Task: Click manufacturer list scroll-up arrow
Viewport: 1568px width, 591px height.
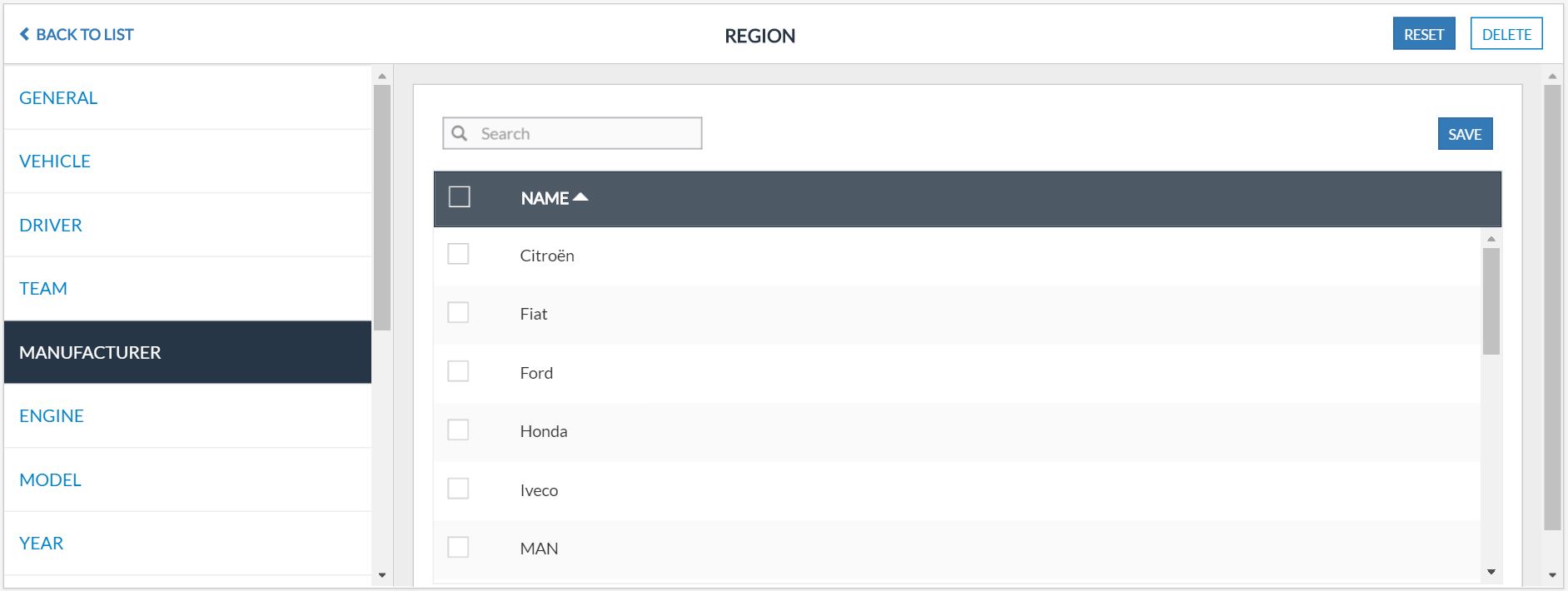Action: [x=1491, y=239]
